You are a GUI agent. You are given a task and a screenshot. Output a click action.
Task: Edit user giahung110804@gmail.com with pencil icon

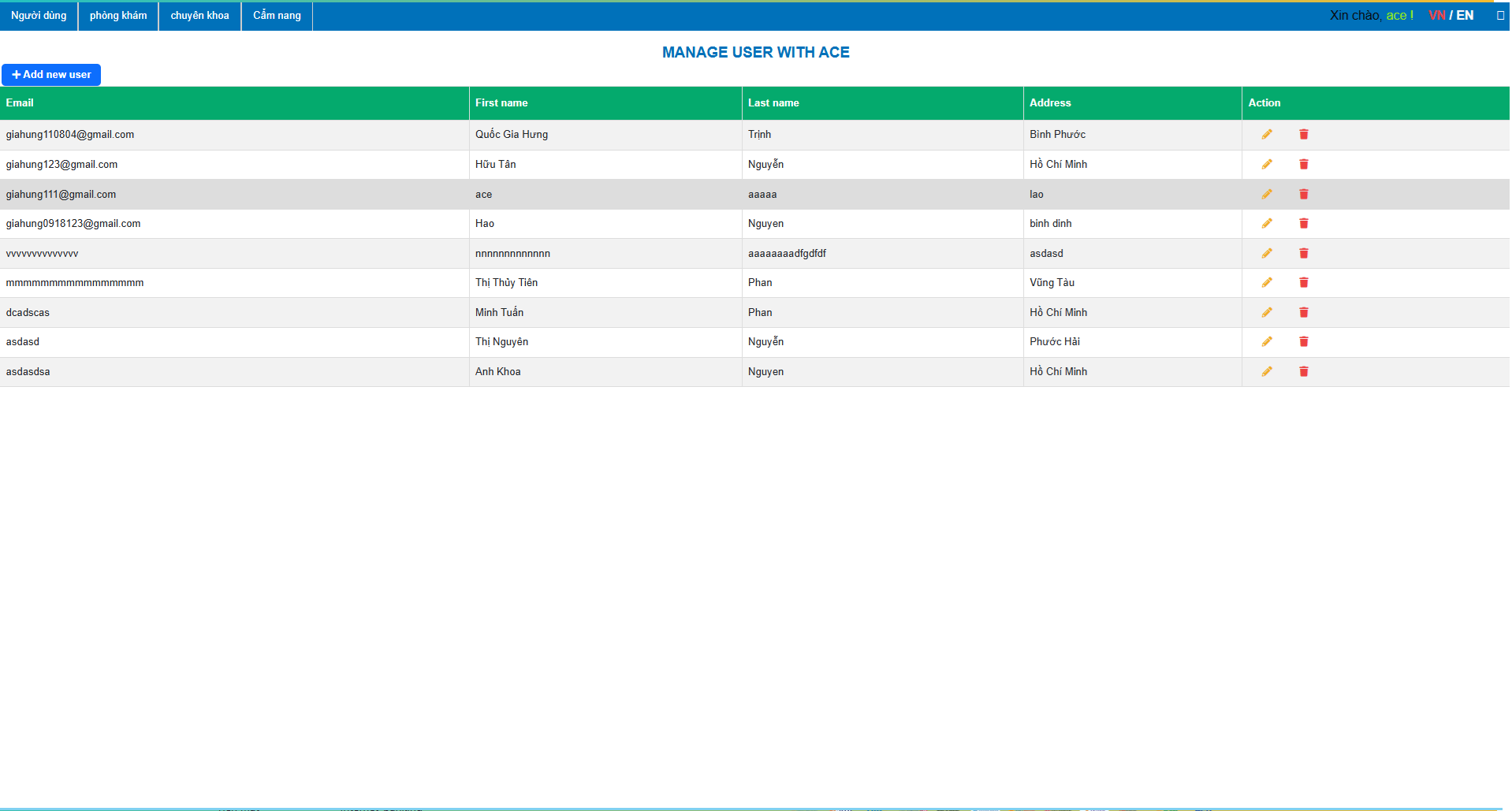click(1266, 135)
